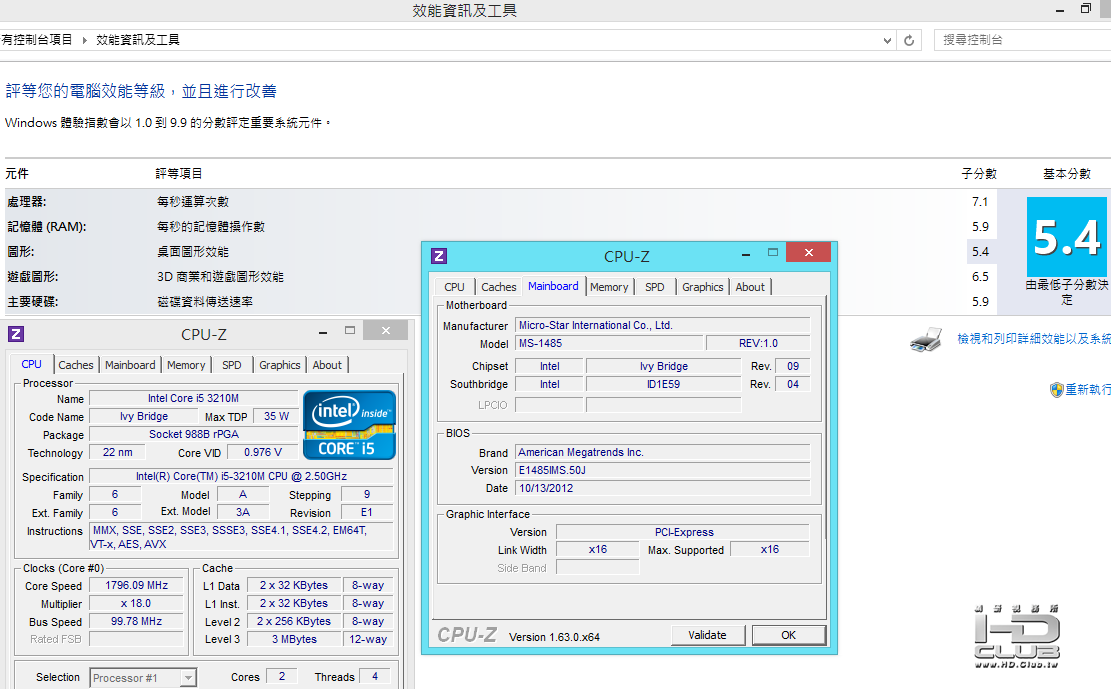Click the 10/13/2012 BIOS date value
Image resolution: width=1111 pixels, height=689 pixels.
click(x=662, y=488)
